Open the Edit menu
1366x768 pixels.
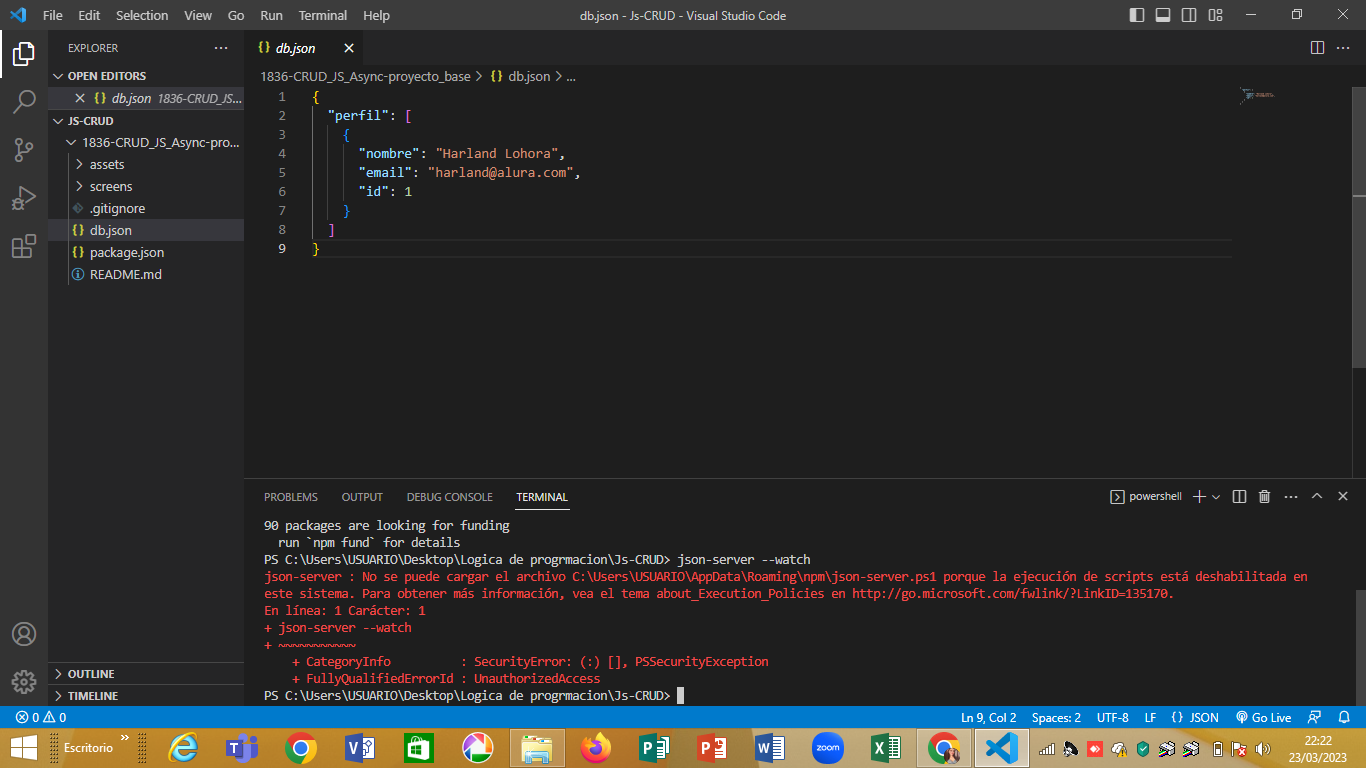pyautogui.click(x=89, y=15)
